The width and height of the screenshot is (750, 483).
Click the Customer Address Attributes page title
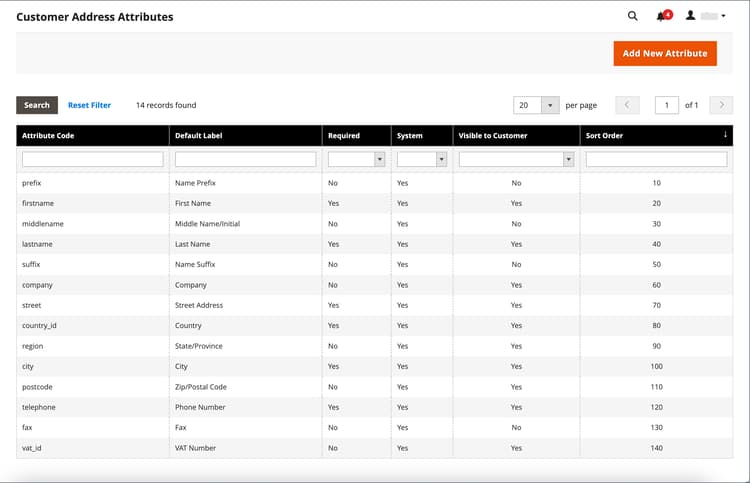95,17
